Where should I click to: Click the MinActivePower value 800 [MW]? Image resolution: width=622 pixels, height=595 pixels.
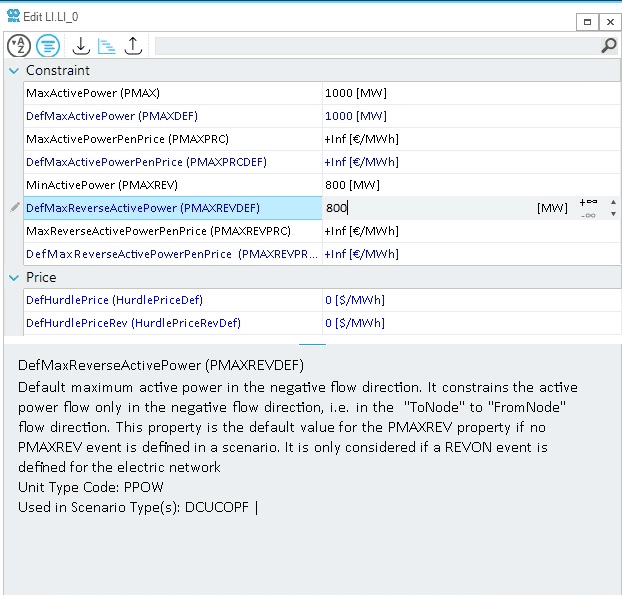click(352, 185)
